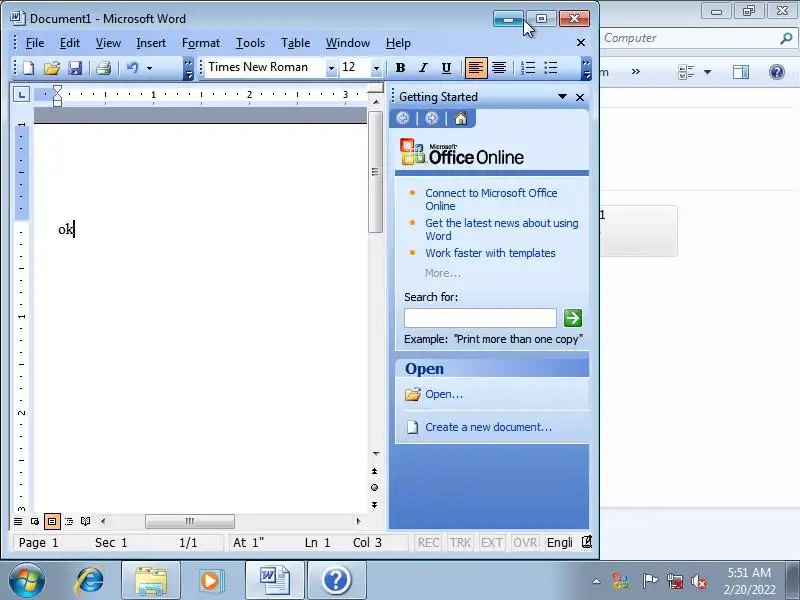Click task pane Back arrow icon

click(403, 118)
